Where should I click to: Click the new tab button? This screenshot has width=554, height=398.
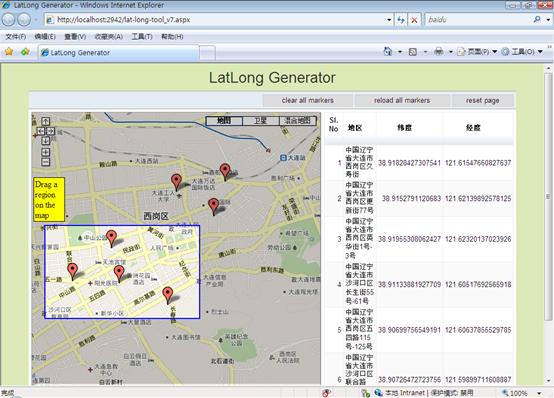coord(207,53)
